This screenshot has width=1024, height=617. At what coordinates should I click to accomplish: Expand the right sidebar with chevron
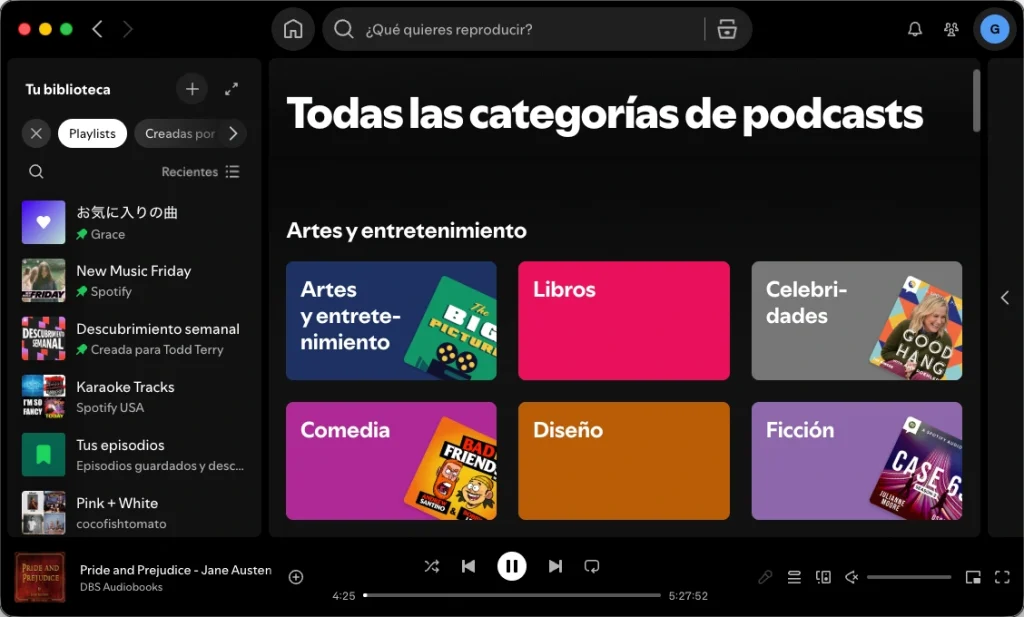point(1005,298)
